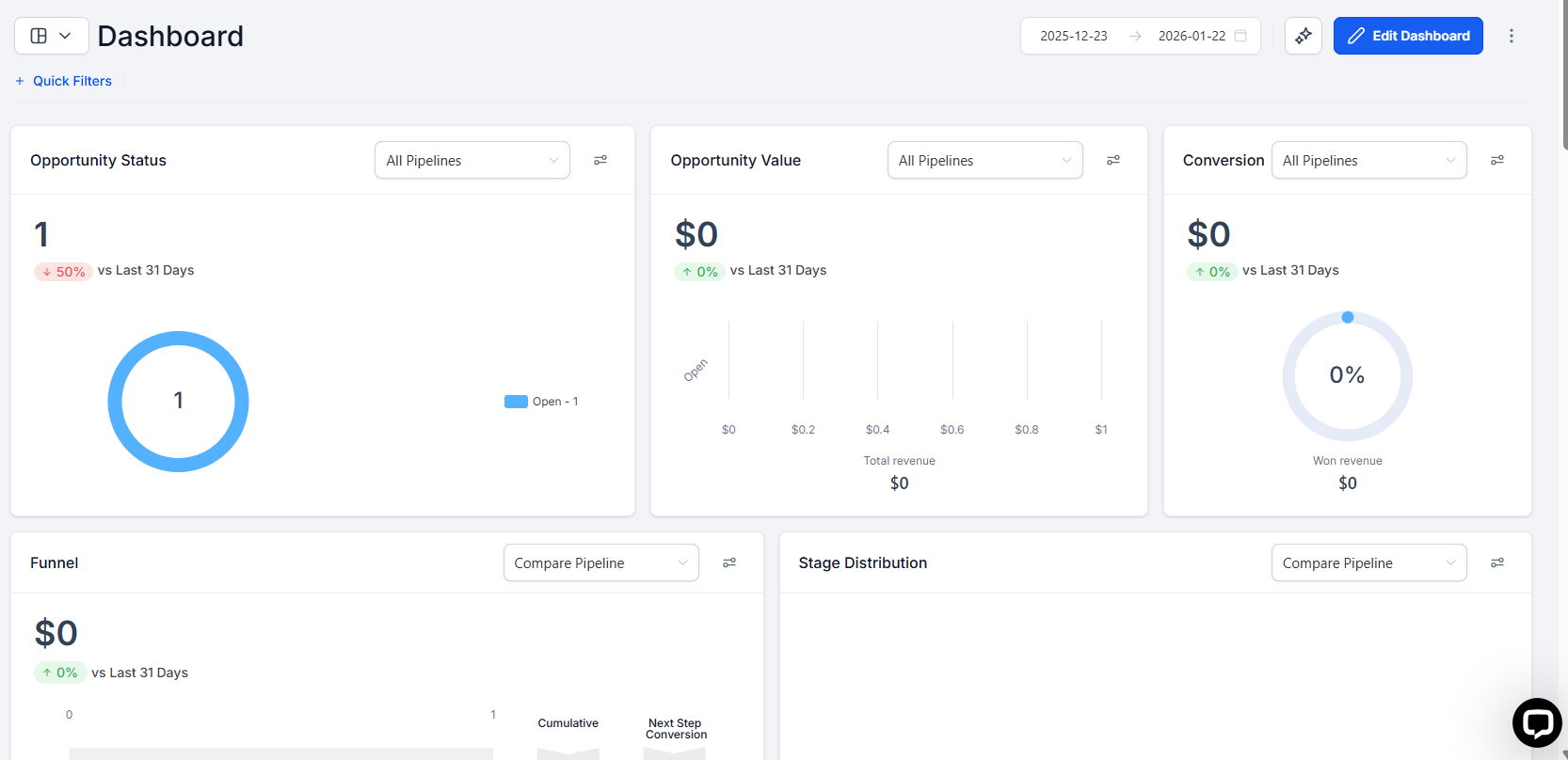Viewport: 1568px width, 760px height.
Task: Click the start date 2025-12-23 field
Action: (1073, 36)
